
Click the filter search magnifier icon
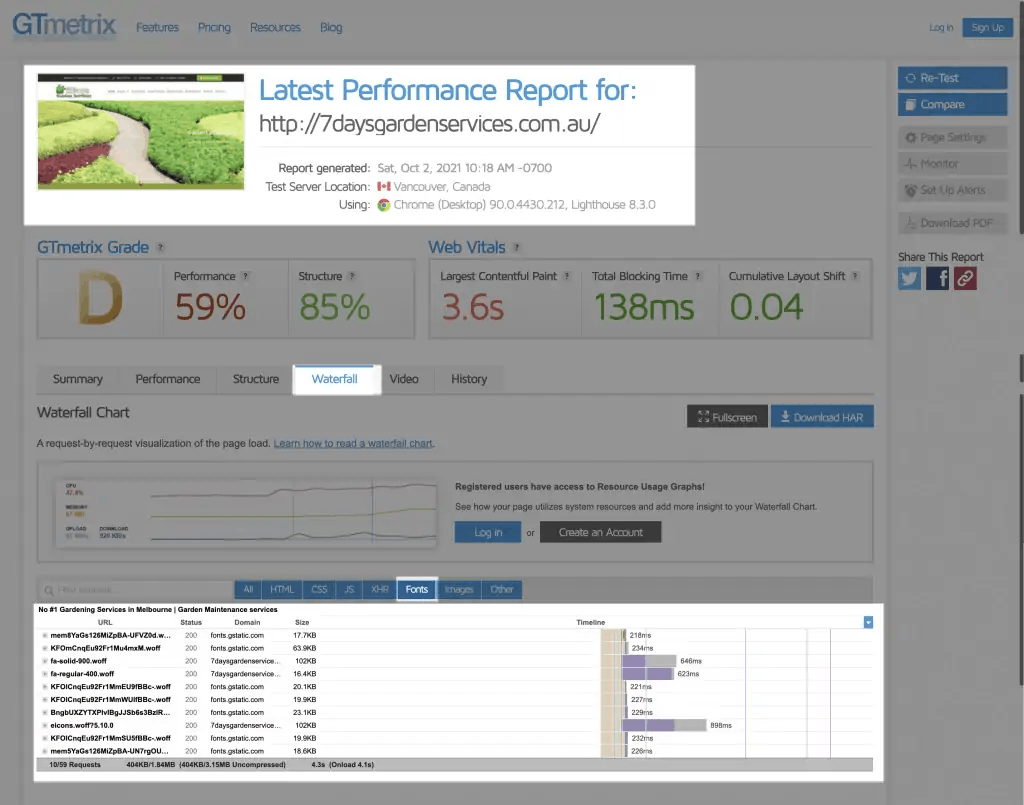(x=48, y=590)
